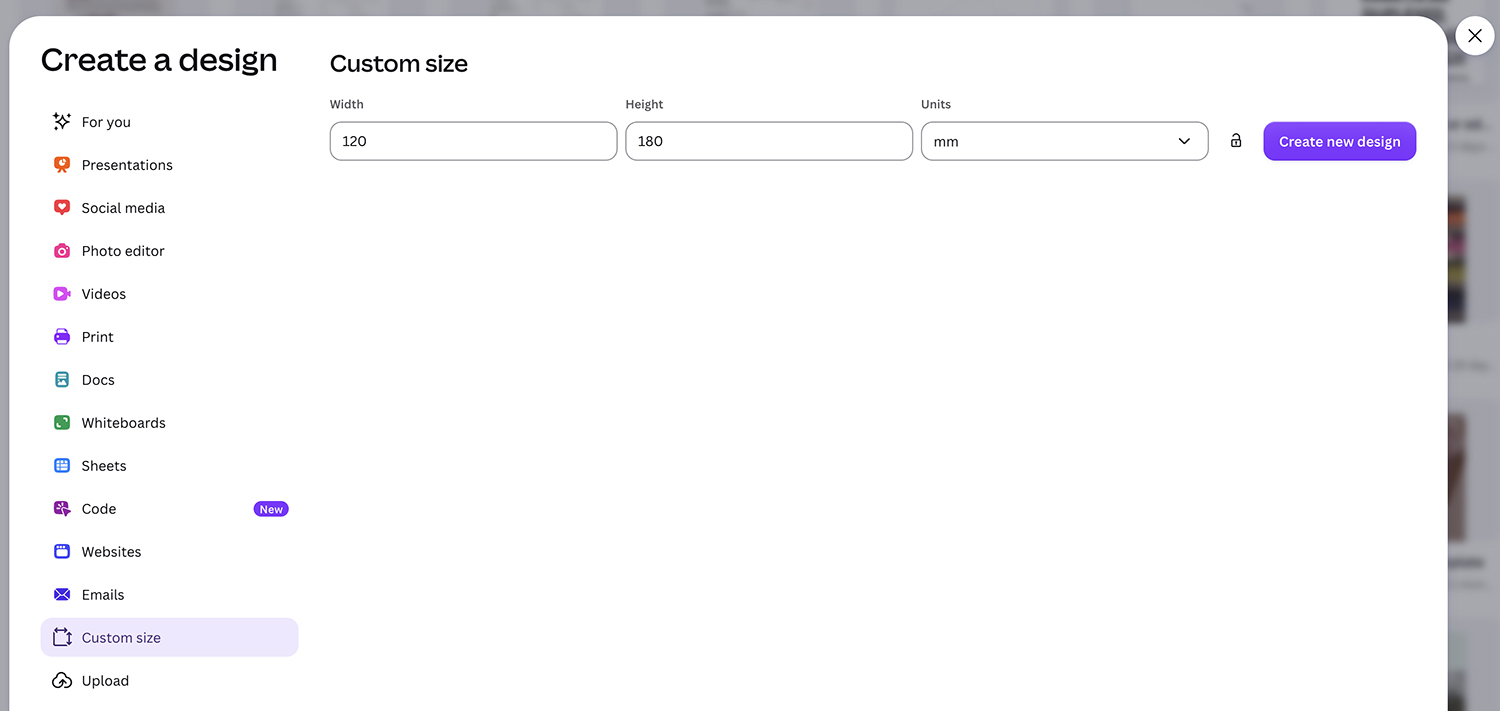Click the Print printer icon

(x=62, y=337)
